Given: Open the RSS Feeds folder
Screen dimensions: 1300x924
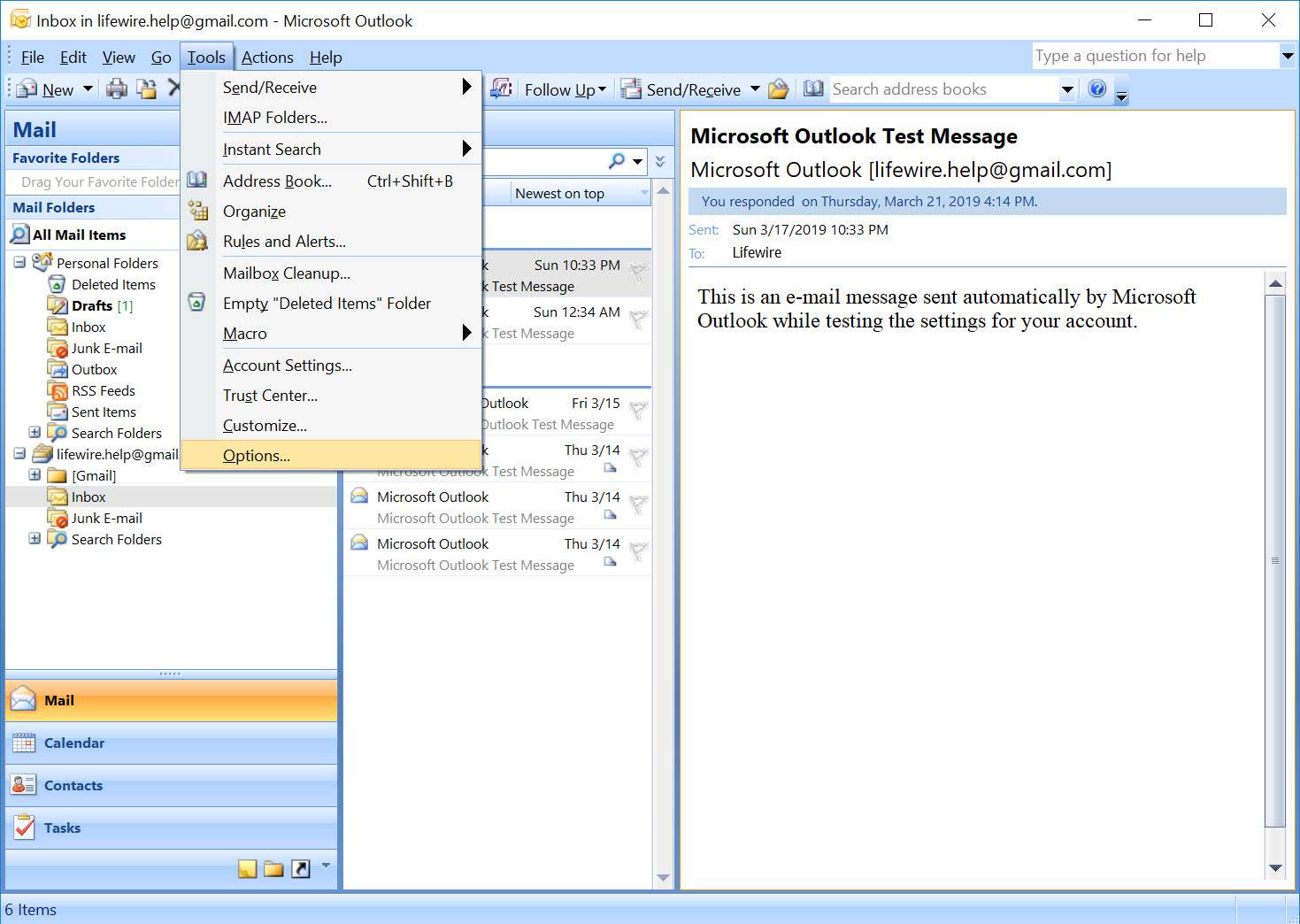Looking at the screenshot, I should (x=104, y=390).
